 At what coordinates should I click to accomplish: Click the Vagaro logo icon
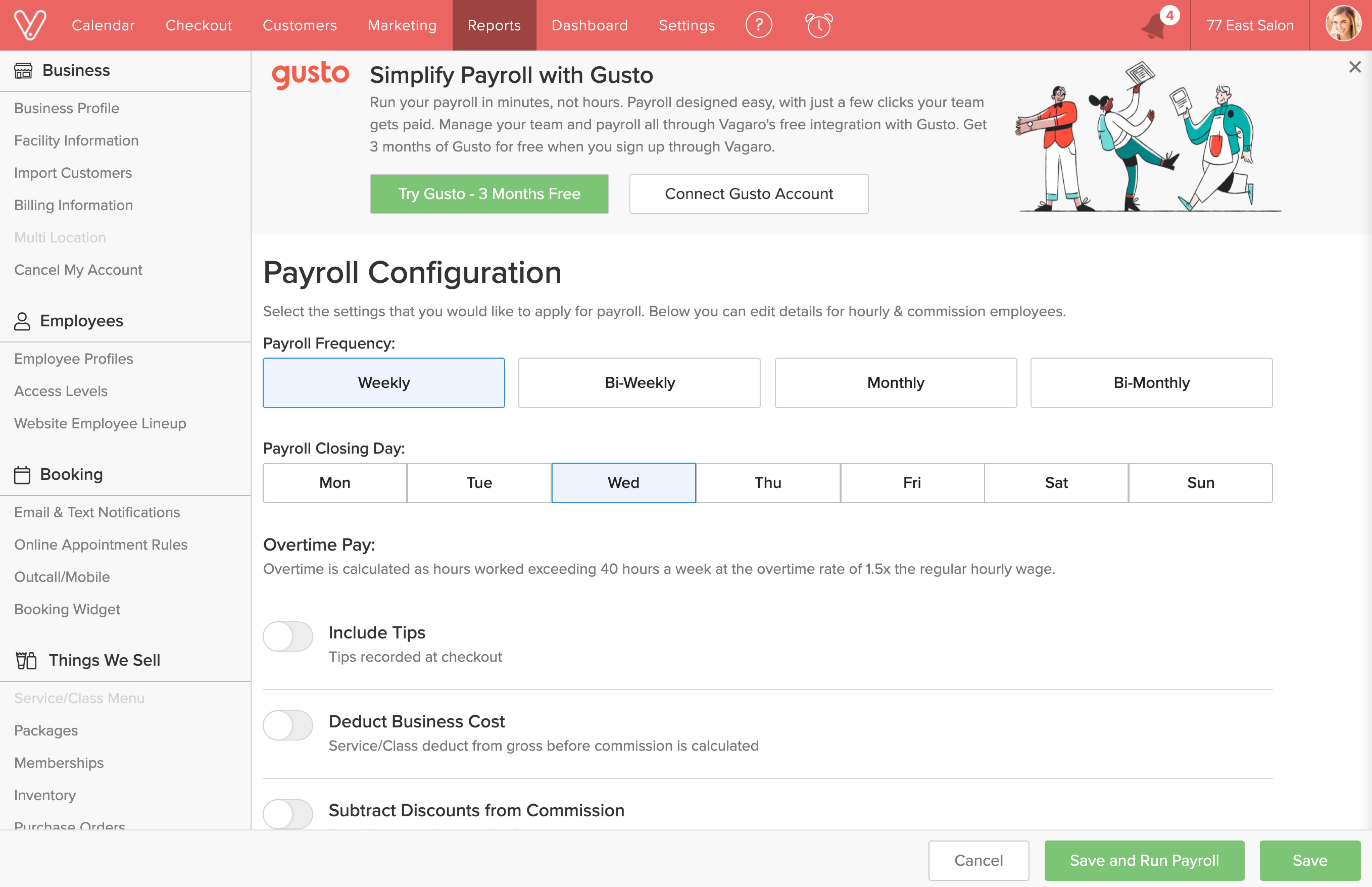tap(30, 25)
